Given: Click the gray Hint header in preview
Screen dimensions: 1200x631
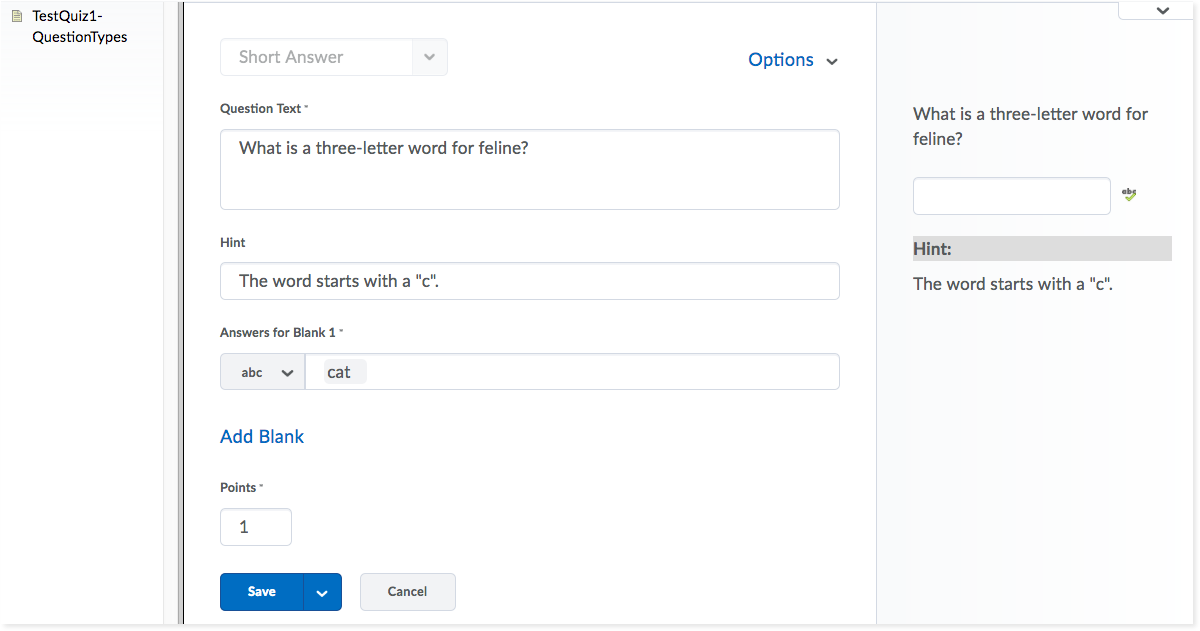Looking at the screenshot, I should click(1041, 249).
